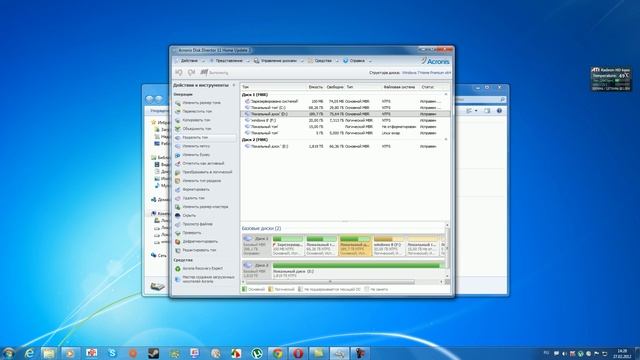Sort by the Емкость column header
This screenshot has height=360, width=640.
315,87
